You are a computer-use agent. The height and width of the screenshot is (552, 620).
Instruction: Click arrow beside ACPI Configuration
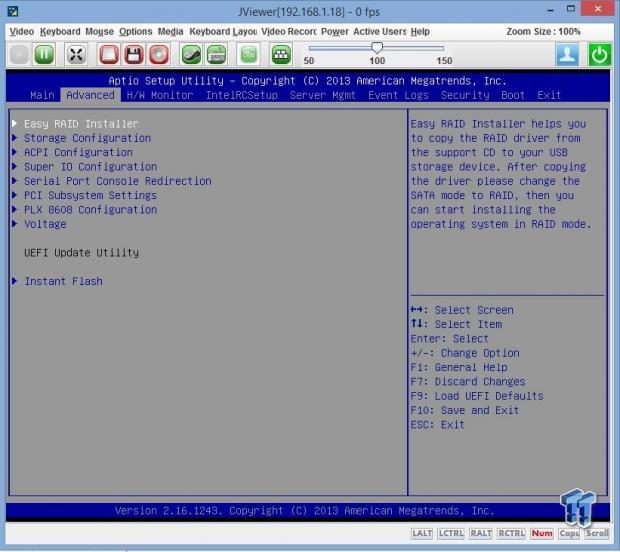[x=15, y=152]
